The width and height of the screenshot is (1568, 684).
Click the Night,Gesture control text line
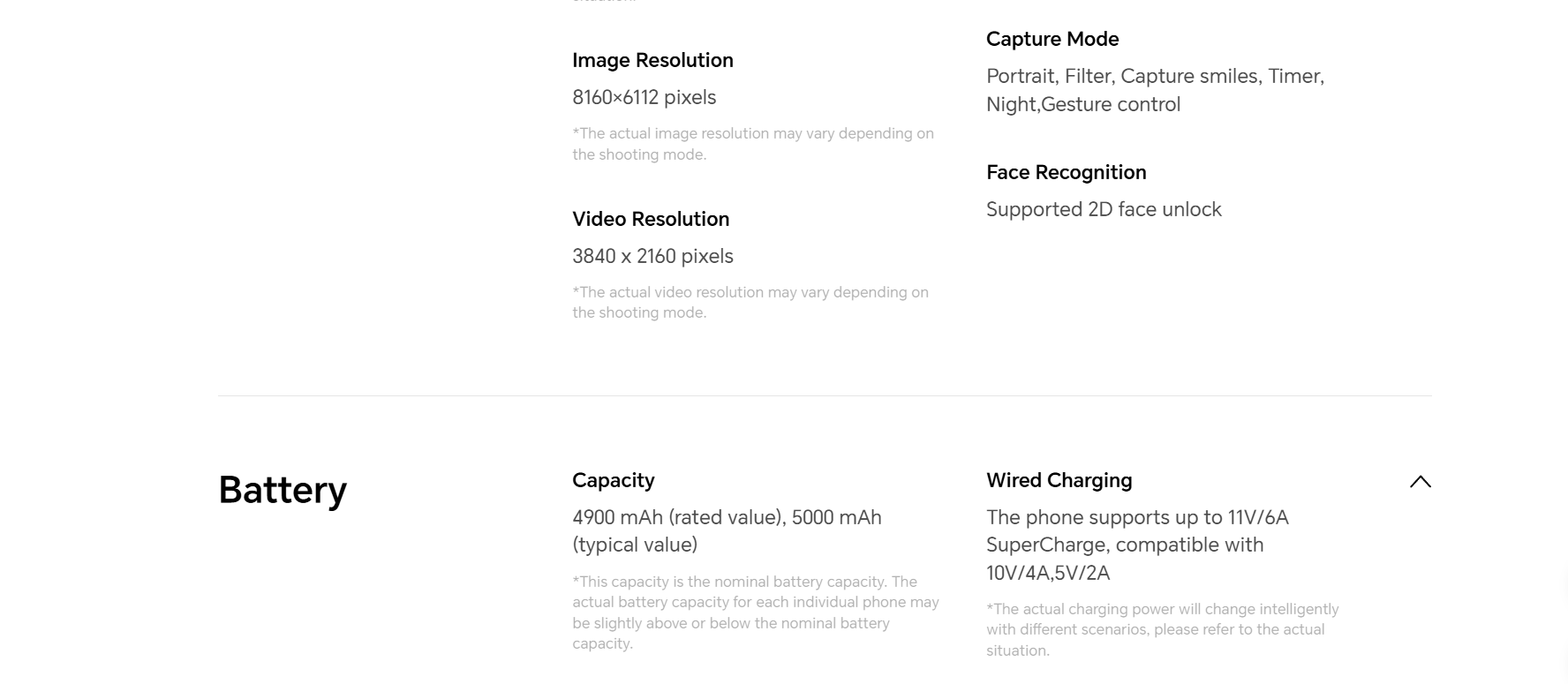click(1083, 104)
